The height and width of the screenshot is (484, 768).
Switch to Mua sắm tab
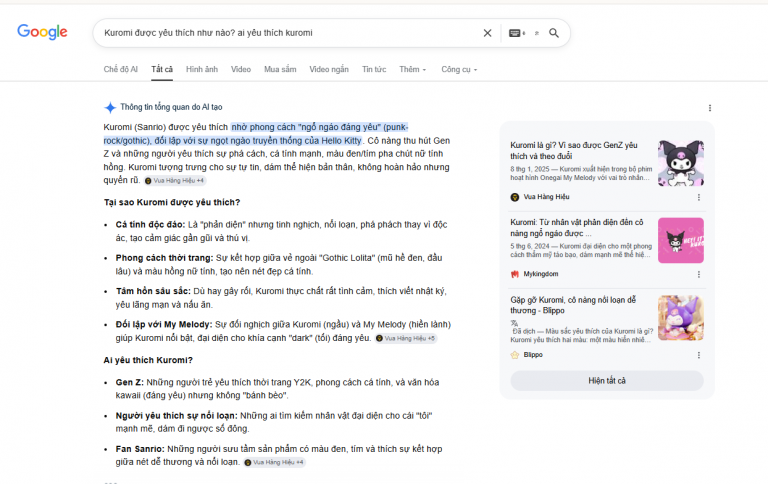pos(280,69)
